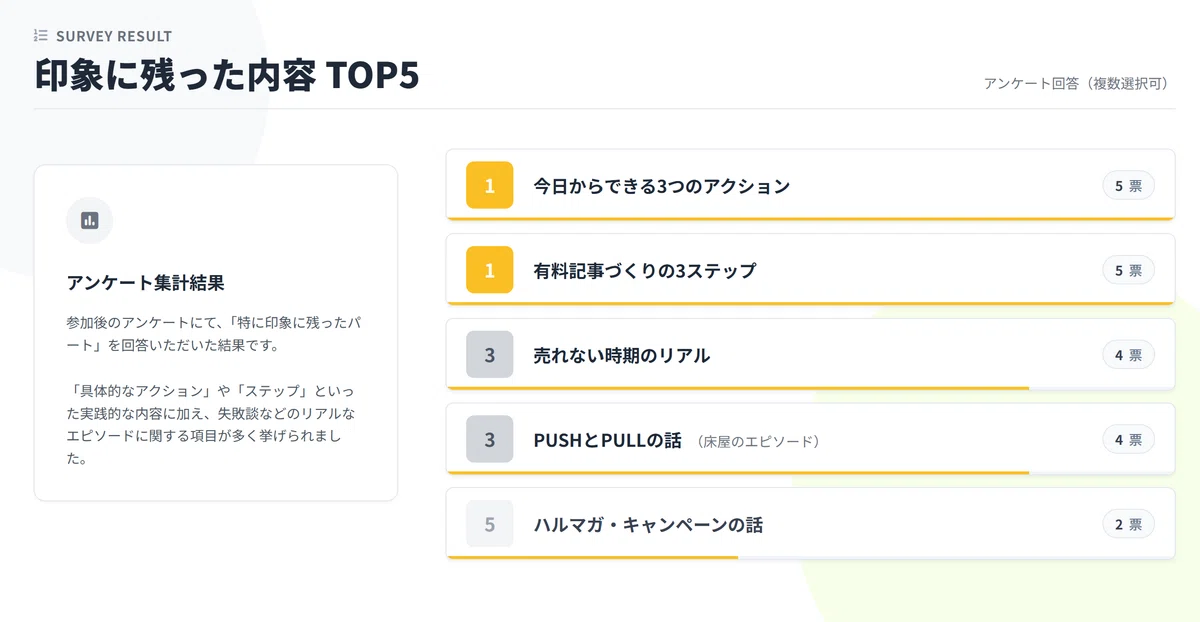Image resolution: width=1200 pixels, height=622 pixels.
Task: Click the 4票 pill on the PUSHとPULLの話 row
Action: 1129,439
